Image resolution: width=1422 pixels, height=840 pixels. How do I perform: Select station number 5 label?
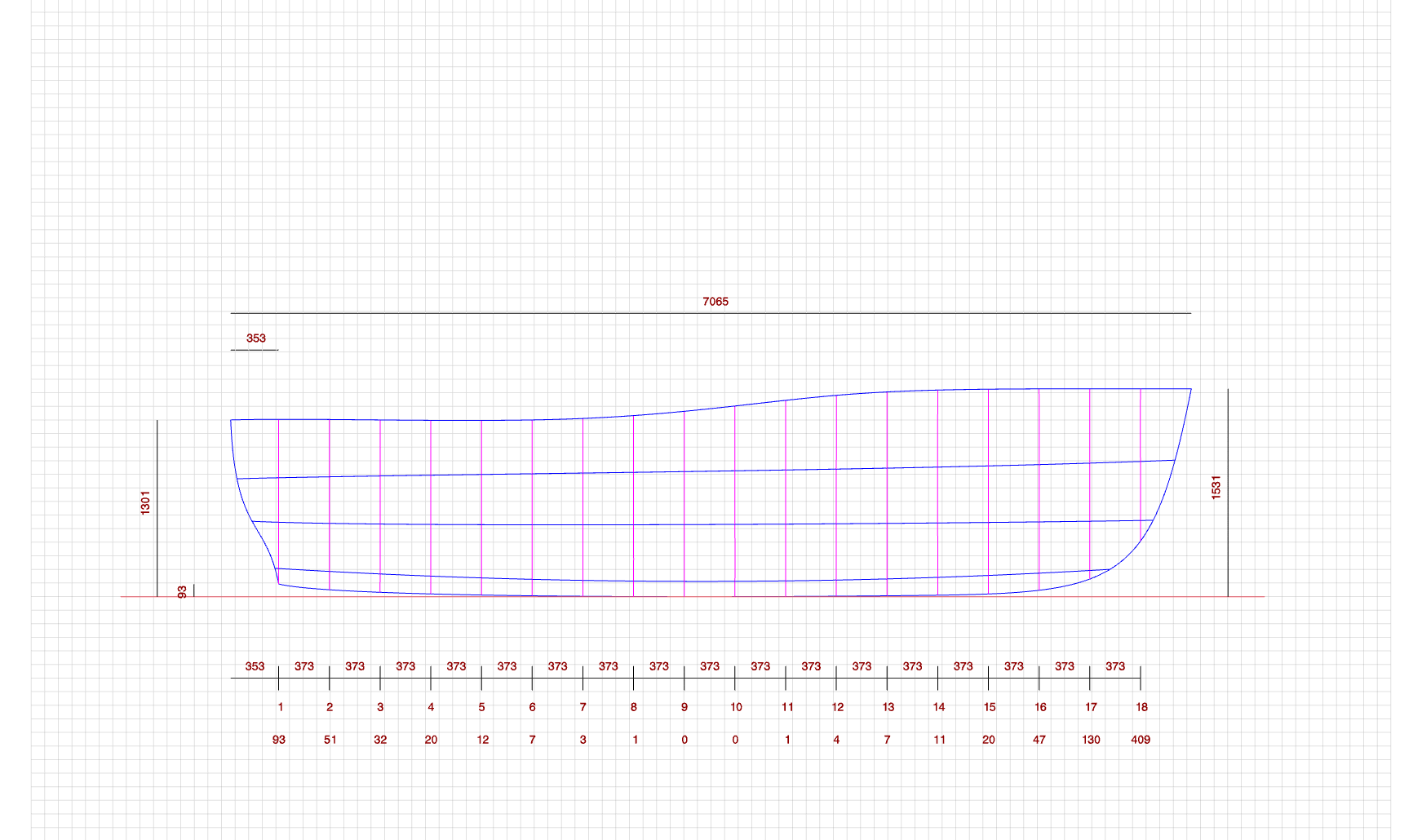[481, 707]
